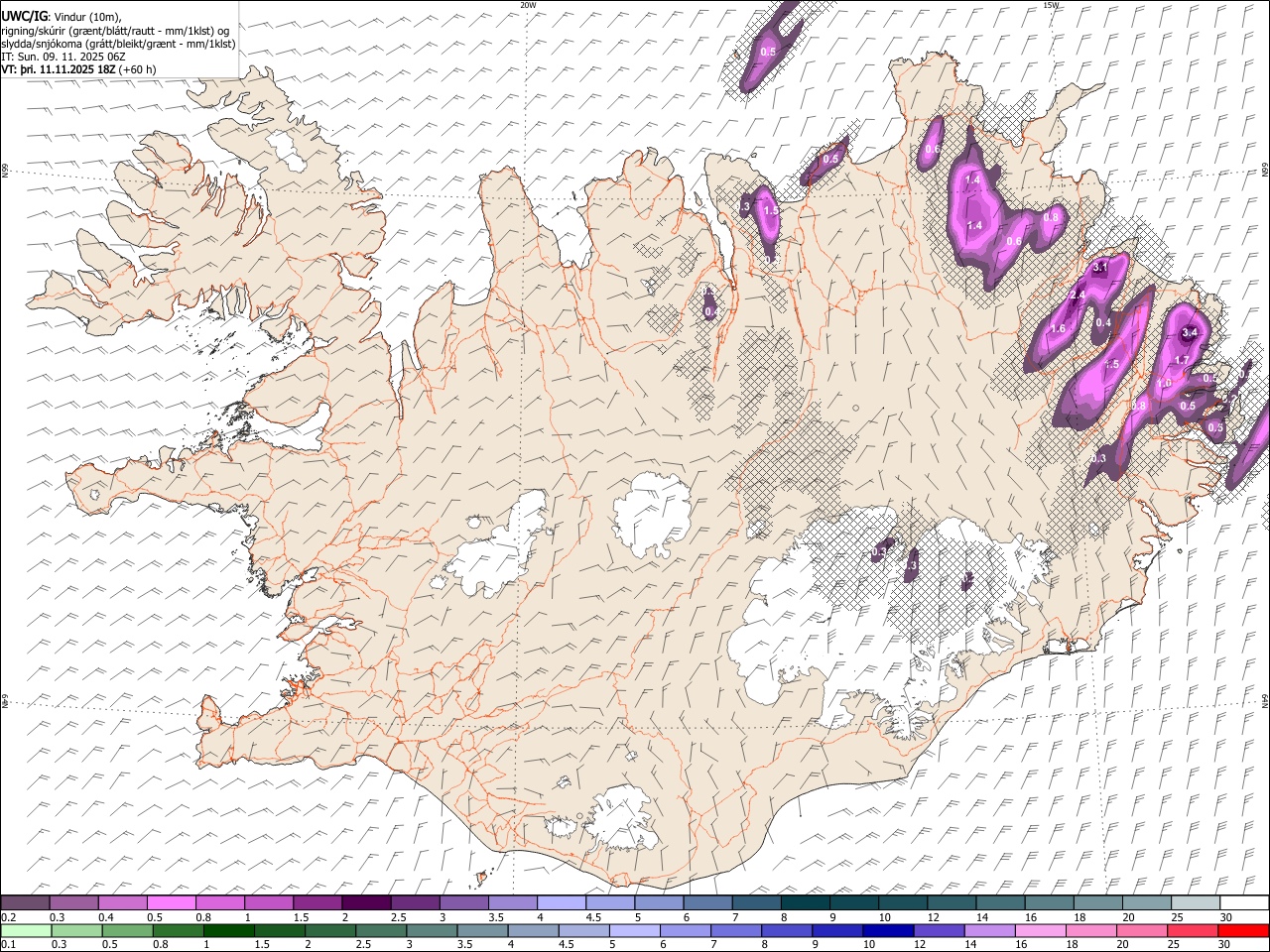Pick the darkest purple upper legend swatch at 2
The width and height of the screenshot is (1270, 952).
click(x=366, y=902)
